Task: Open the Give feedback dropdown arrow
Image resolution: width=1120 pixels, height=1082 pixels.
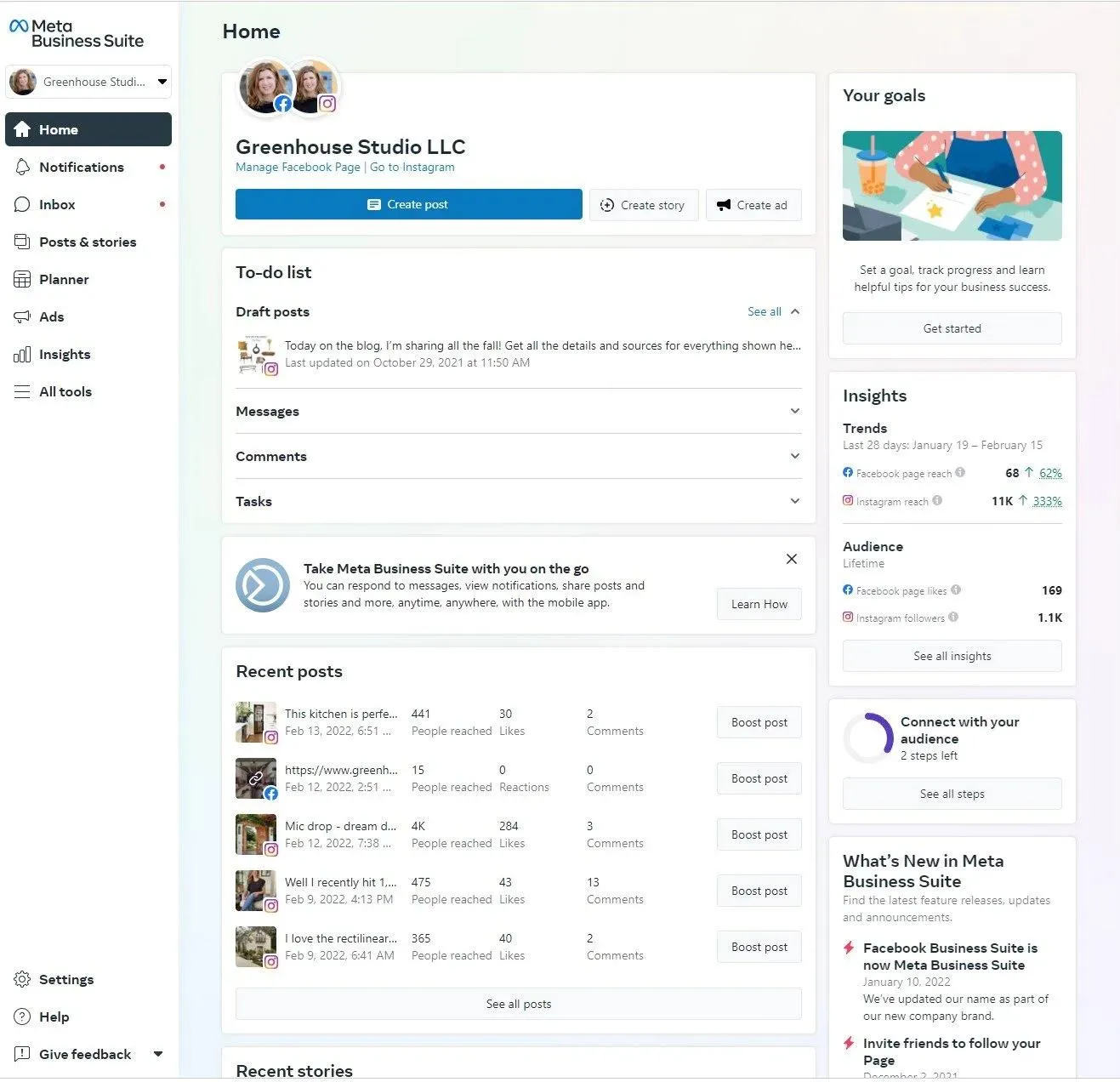Action: point(158,1054)
